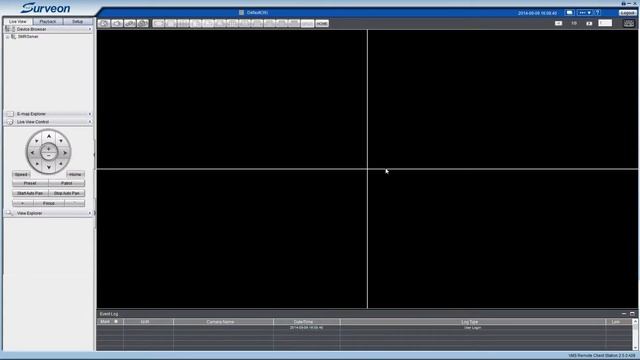Select the SMRServer item in Device Browser

click(28, 36)
